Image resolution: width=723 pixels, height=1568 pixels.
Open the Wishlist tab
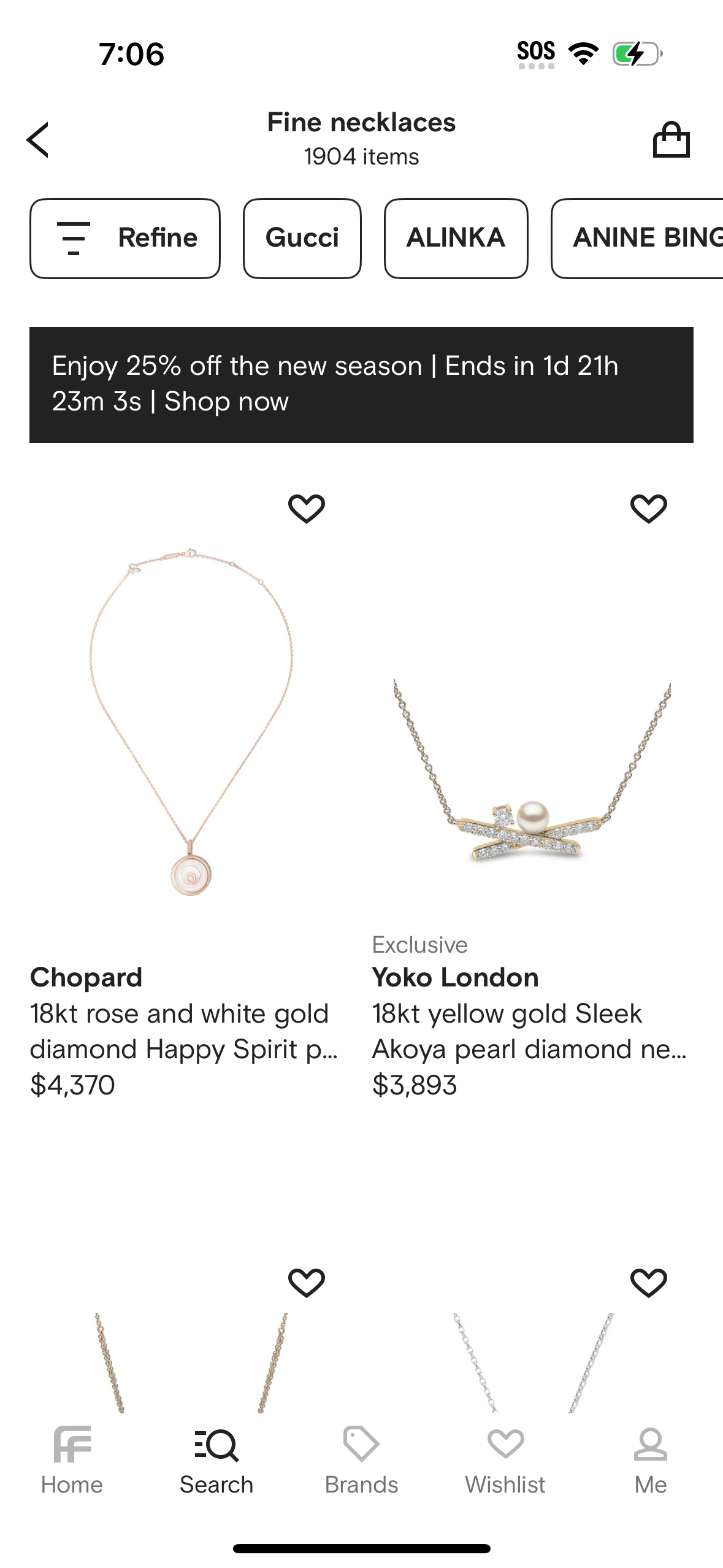tap(505, 1460)
